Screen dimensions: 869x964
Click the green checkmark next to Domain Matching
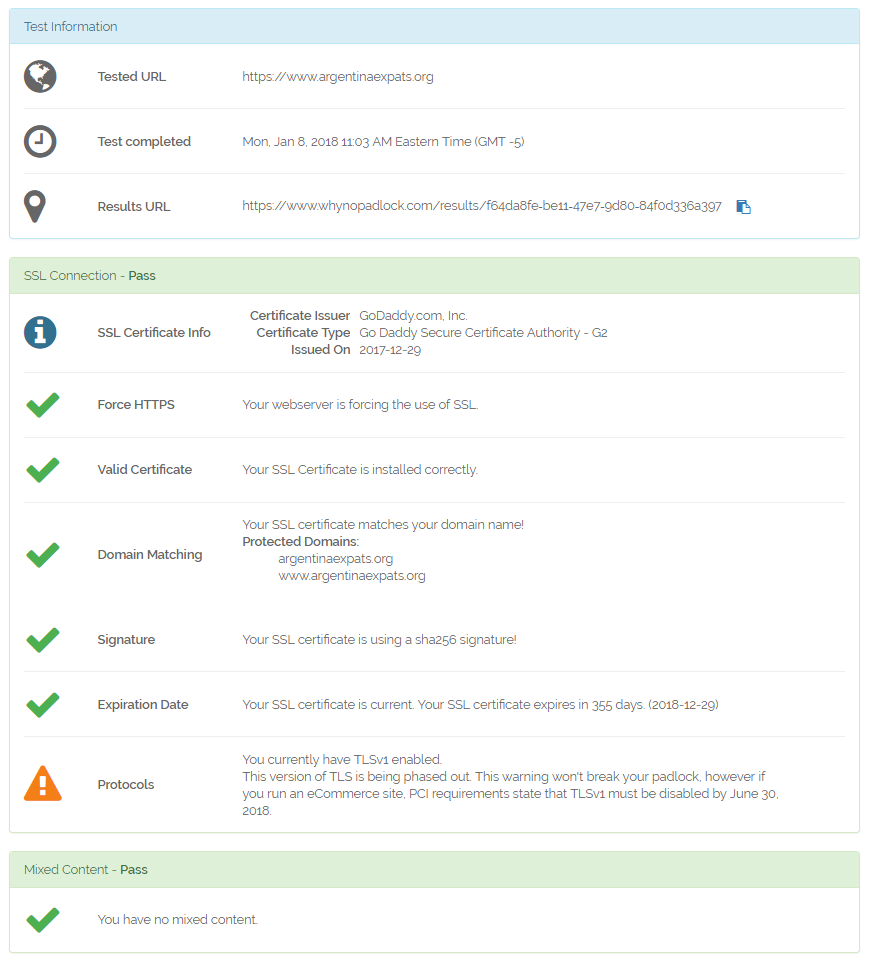pos(42,555)
